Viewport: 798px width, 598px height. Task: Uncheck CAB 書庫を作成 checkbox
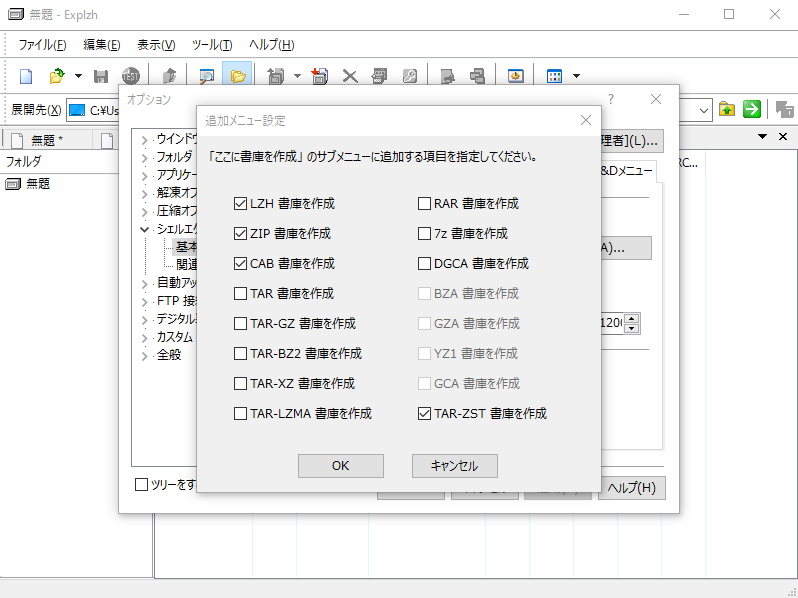click(240, 264)
